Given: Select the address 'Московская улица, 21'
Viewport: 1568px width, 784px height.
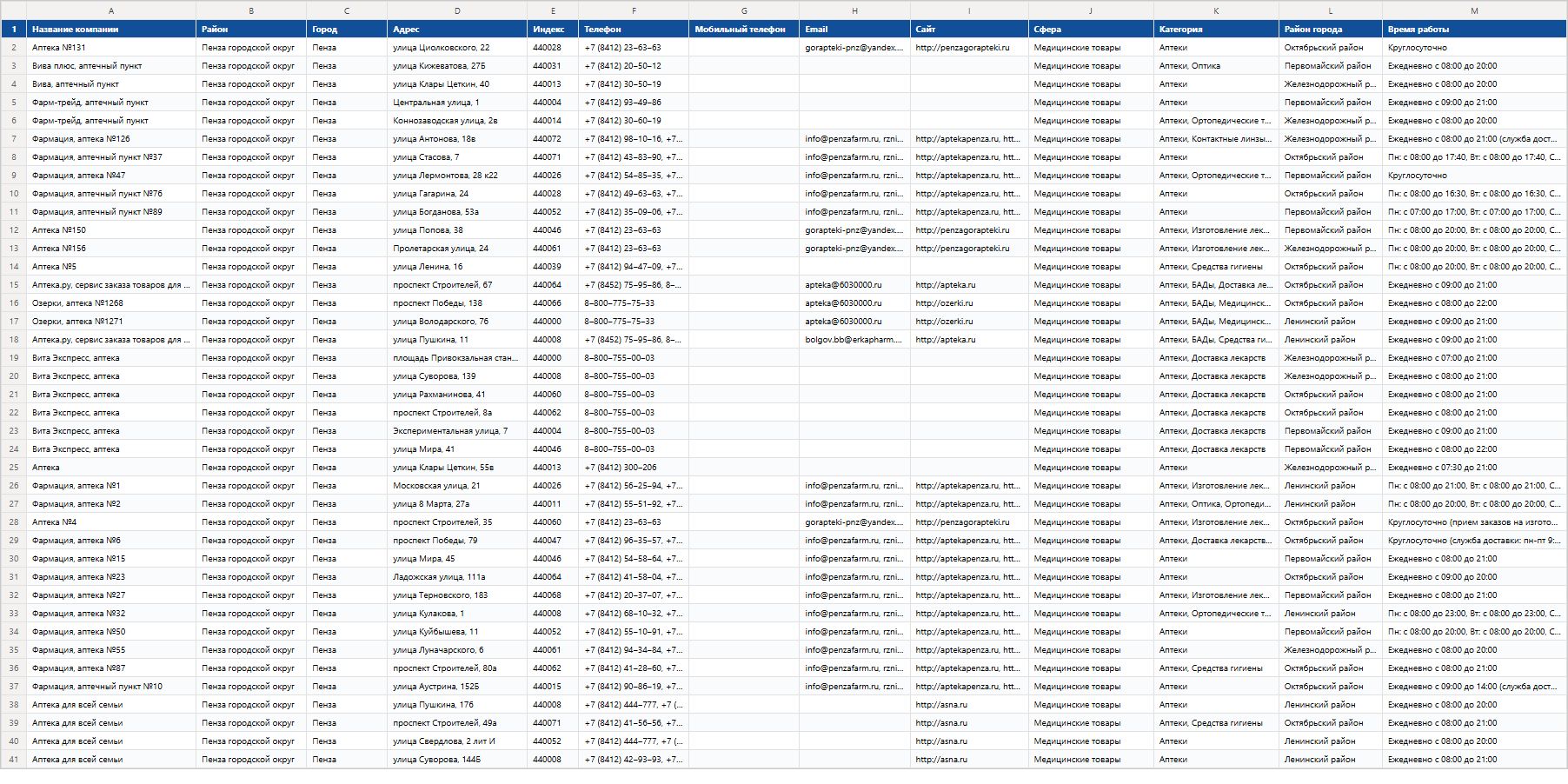Looking at the screenshot, I should [457, 486].
